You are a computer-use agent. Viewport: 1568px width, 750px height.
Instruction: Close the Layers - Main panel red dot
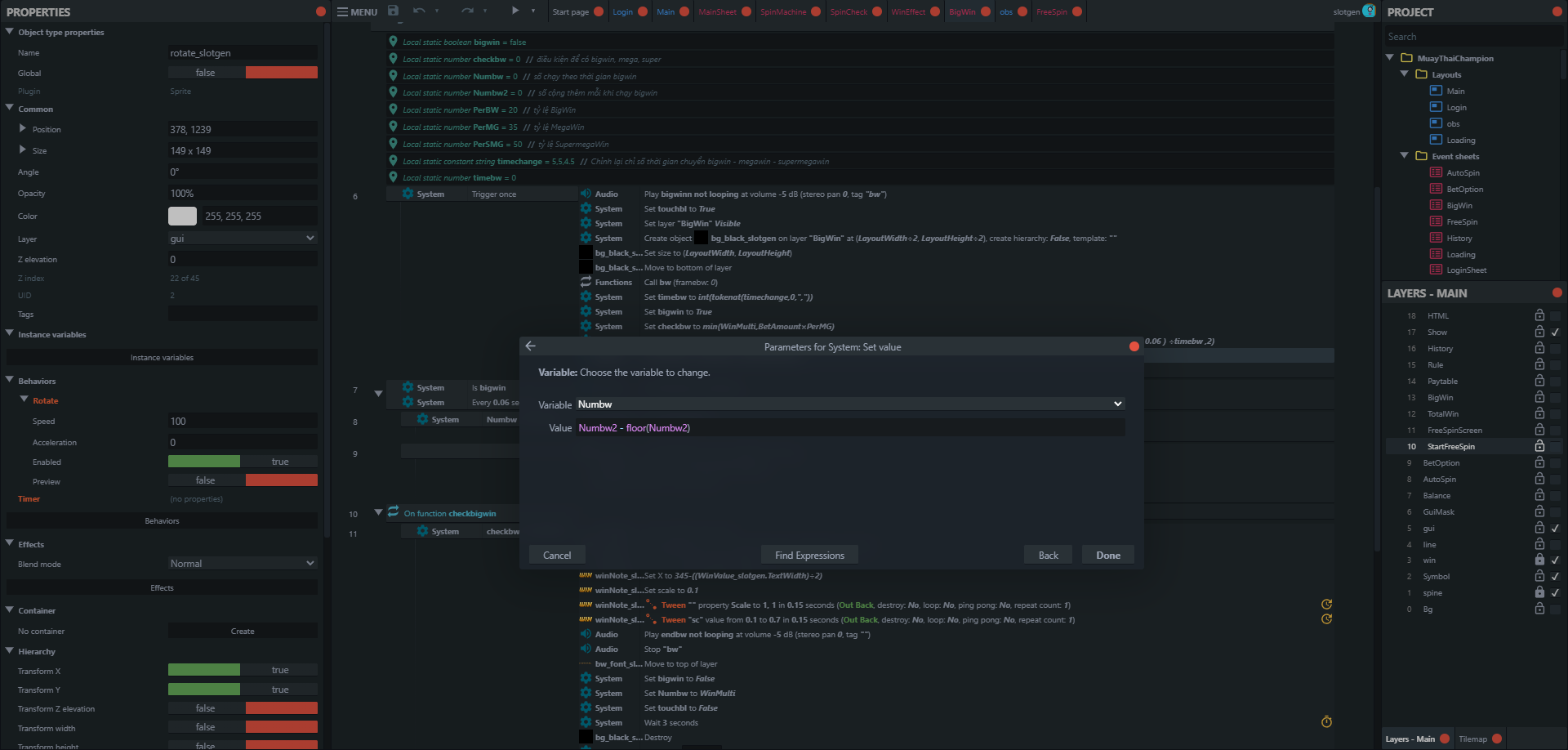[x=1557, y=292]
